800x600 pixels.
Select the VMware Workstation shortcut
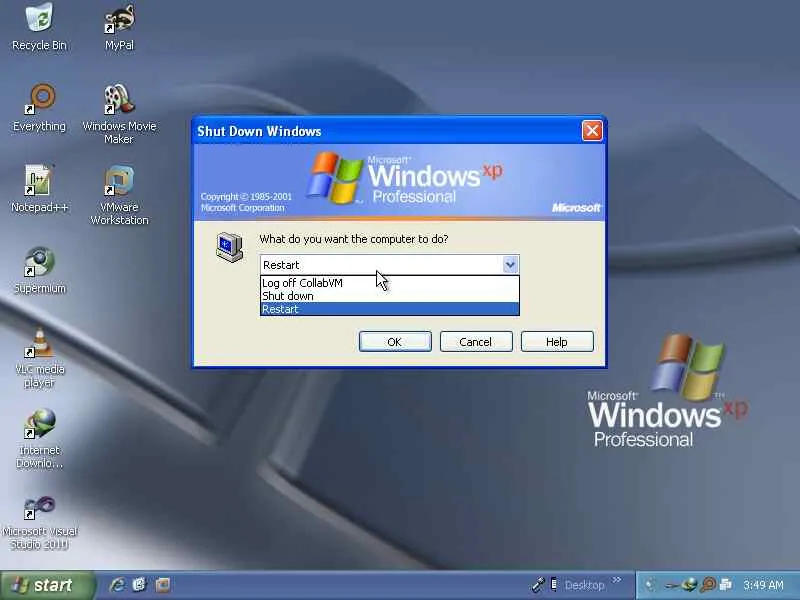pos(119,195)
